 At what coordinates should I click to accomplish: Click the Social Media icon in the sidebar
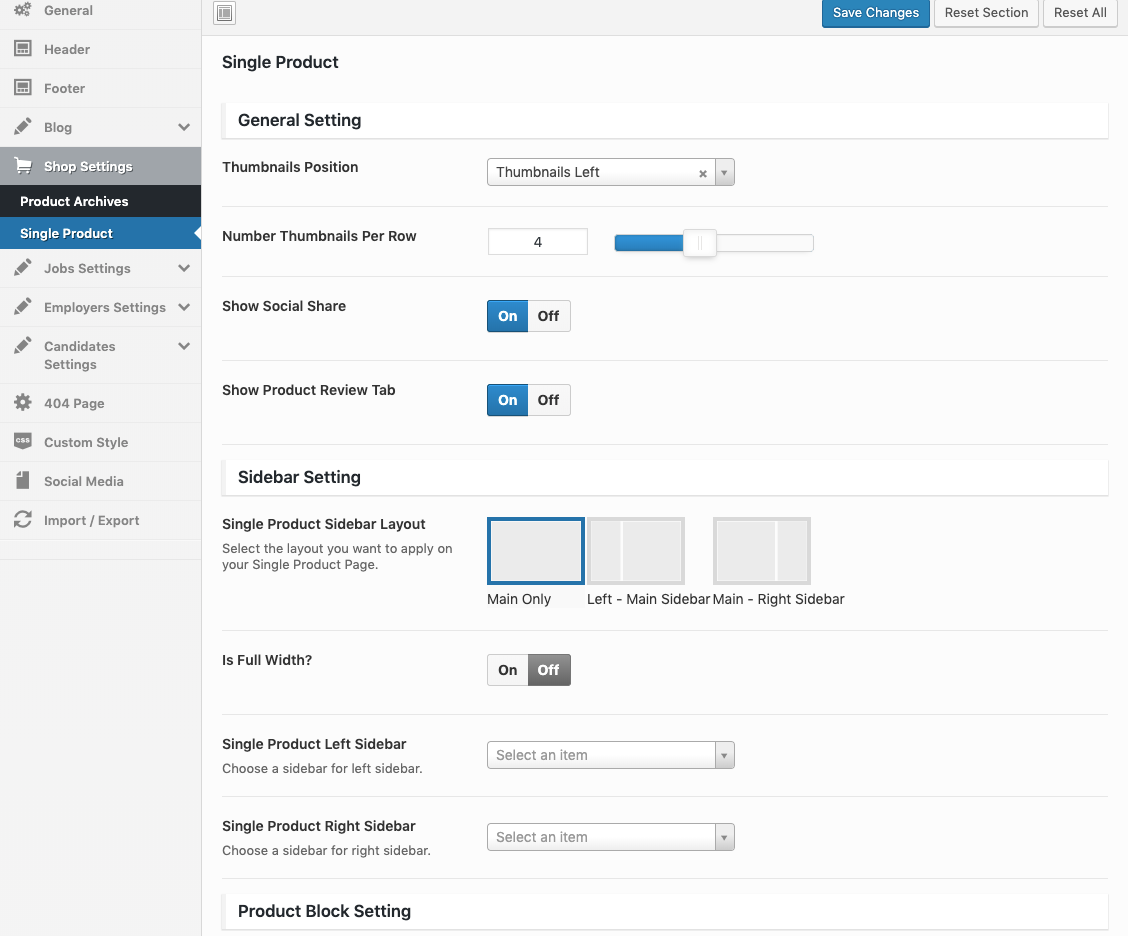[22, 481]
